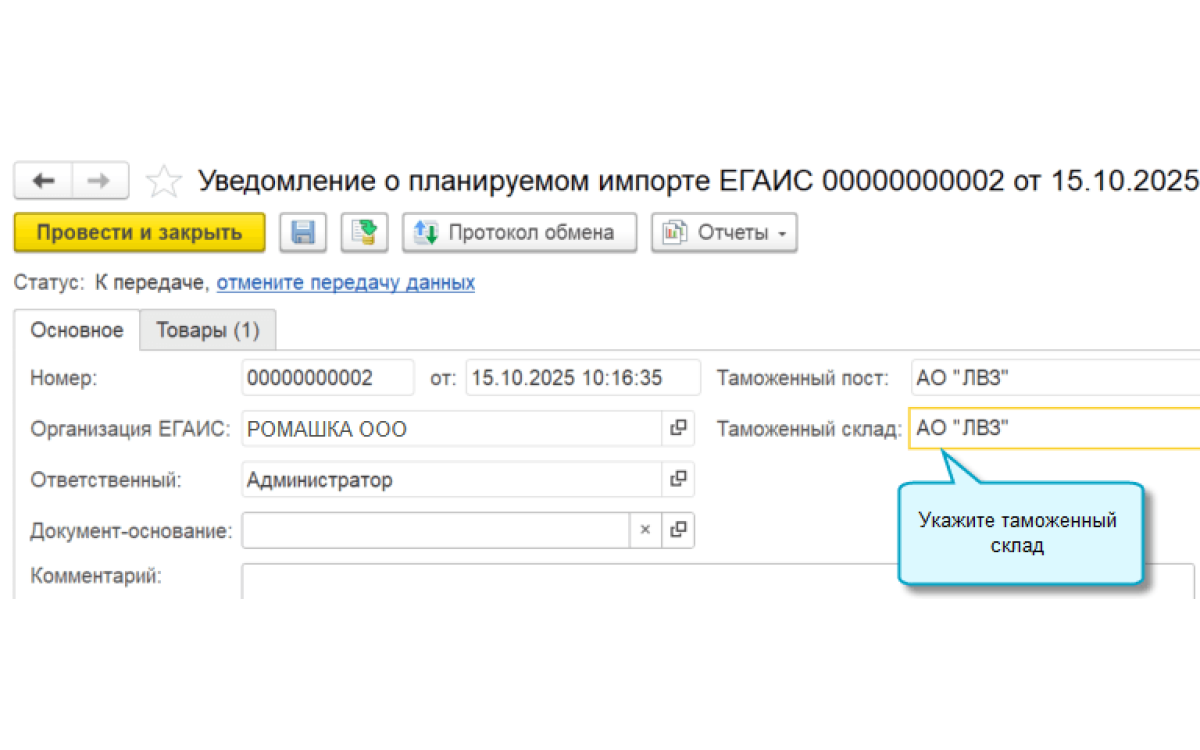Click the forward navigation arrow
The width and height of the screenshot is (1200, 750).
coord(97,180)
